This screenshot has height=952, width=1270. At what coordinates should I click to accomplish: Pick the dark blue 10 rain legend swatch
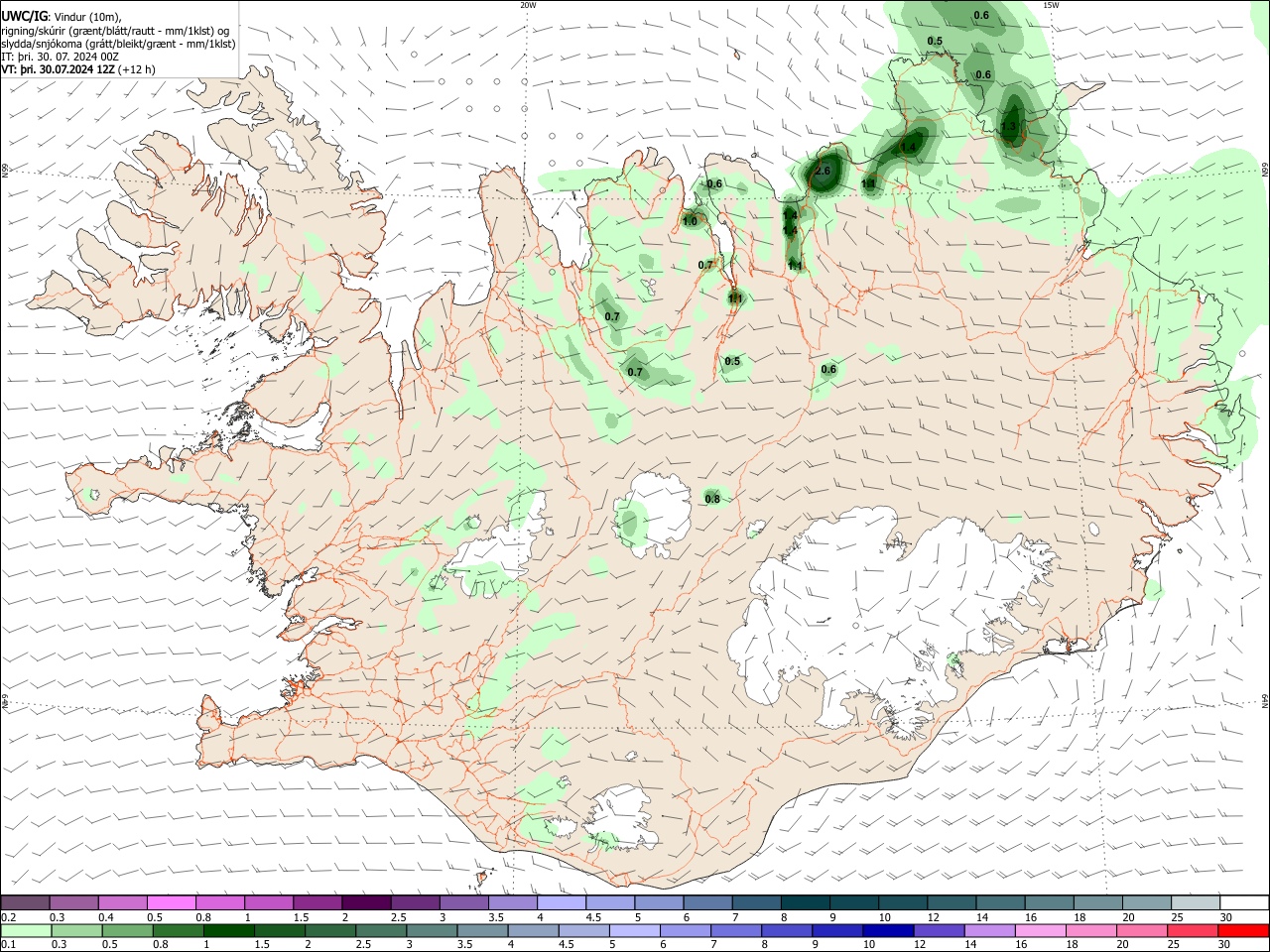click(888, 931)
